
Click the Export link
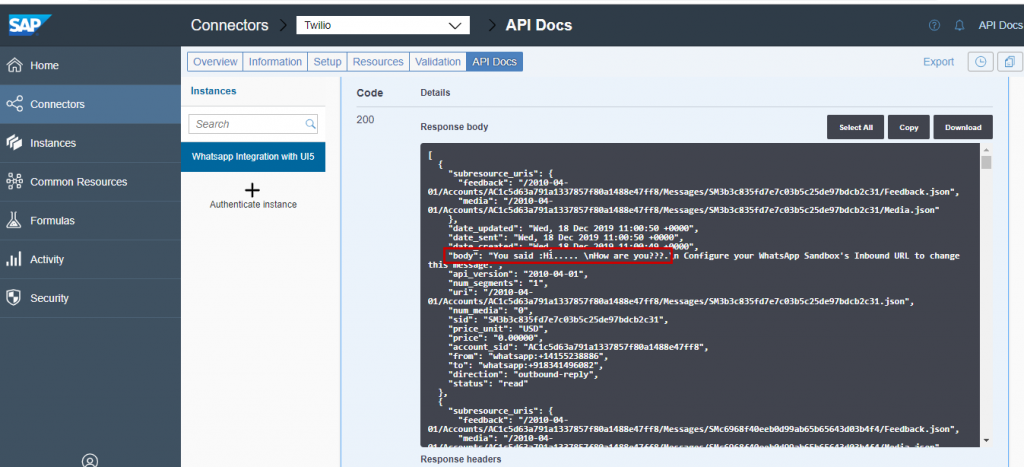coord(938,62)
